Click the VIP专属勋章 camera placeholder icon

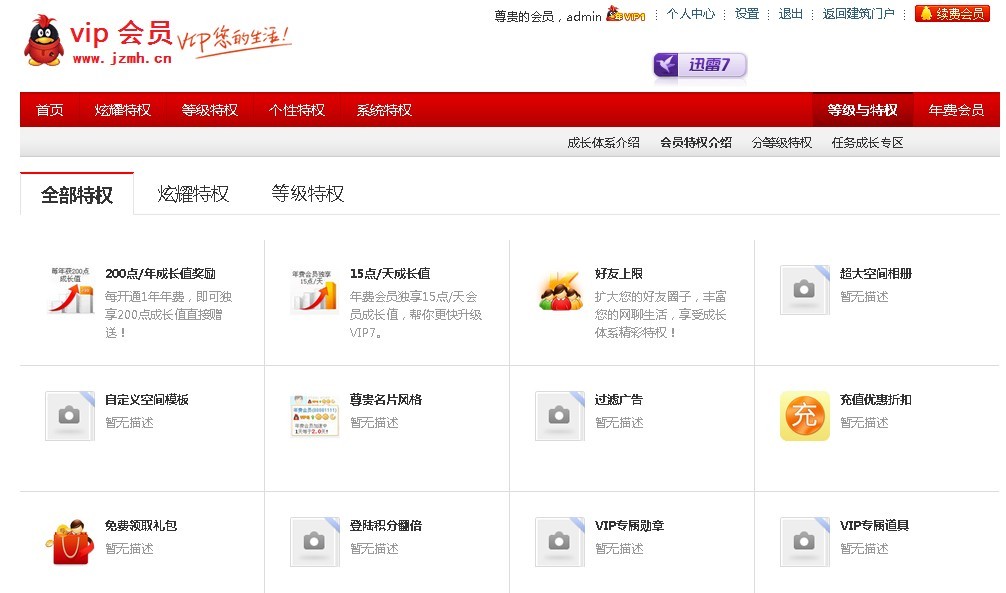(x=559, y=542)
